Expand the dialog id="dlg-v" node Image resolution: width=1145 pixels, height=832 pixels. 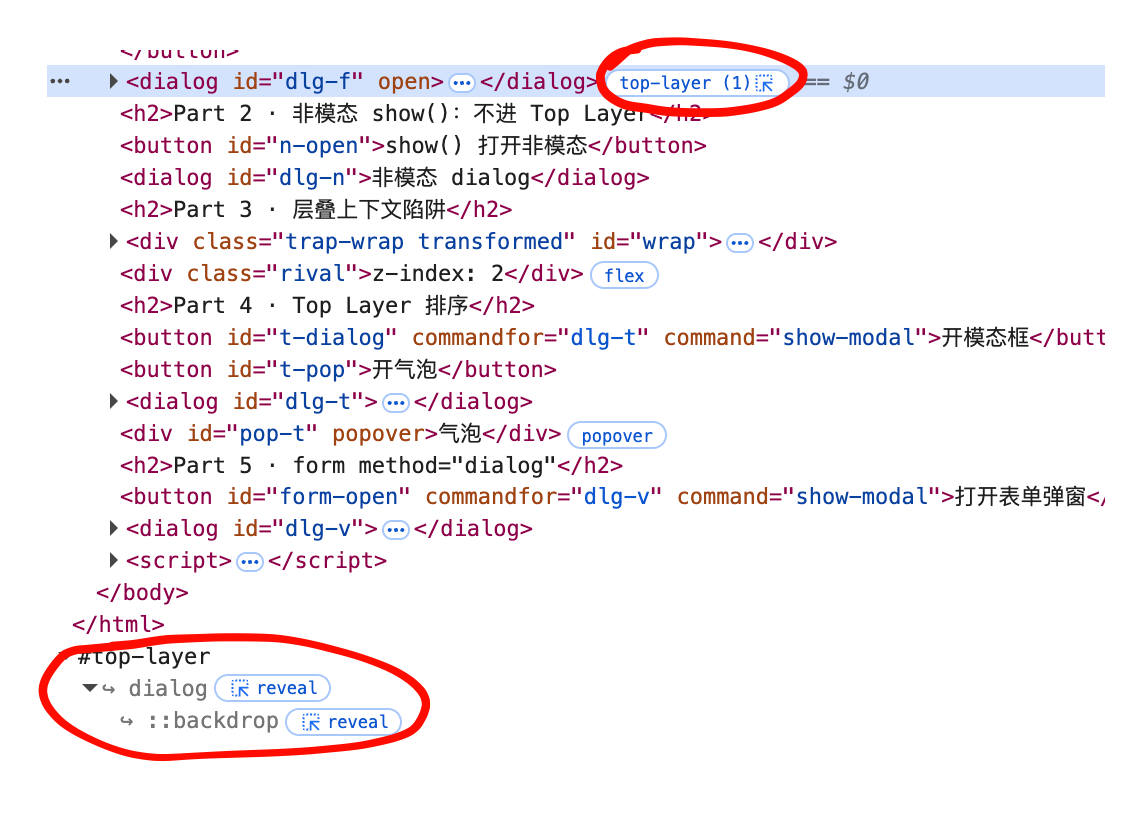(x=113, y=528)
